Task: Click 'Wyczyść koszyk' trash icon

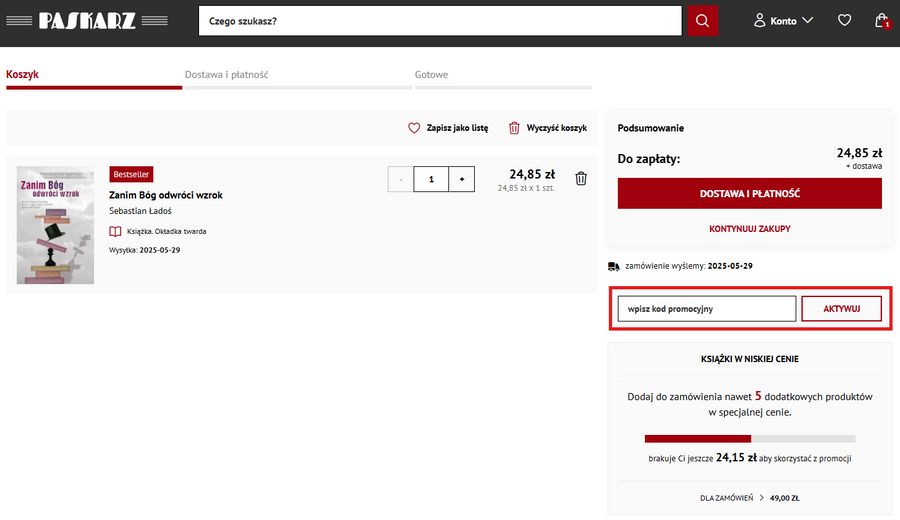Action: click(x=514, y=128)
